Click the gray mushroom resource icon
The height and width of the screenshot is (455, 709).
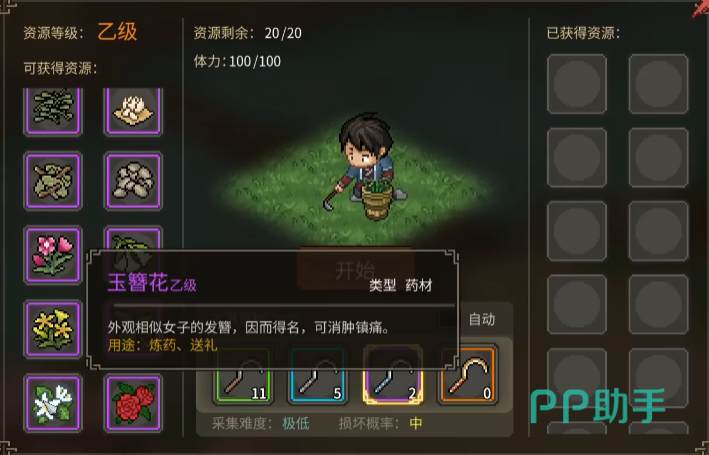click(x=133, y=181)
